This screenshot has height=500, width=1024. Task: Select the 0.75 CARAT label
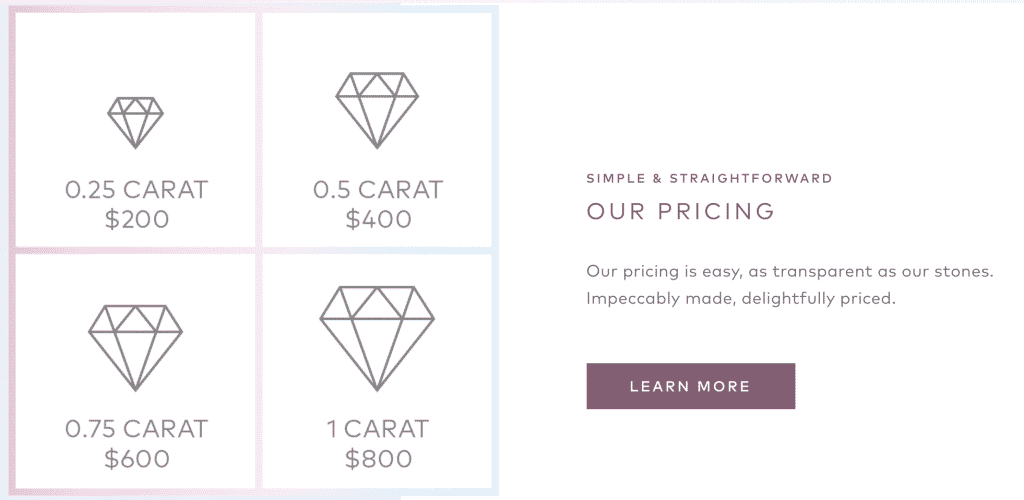(136, 429)
